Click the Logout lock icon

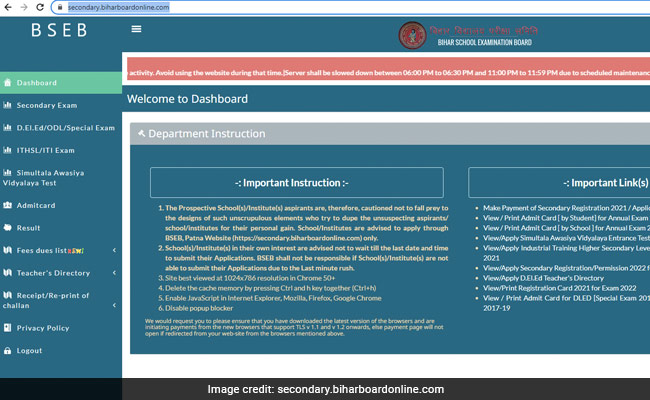coord(8,351)
